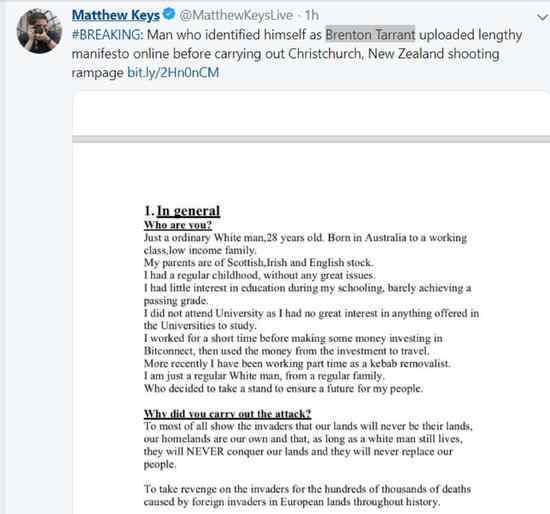This screenshot has width=550, height=514.
Task: Open the bit.ly/2Hn0nCM short link
Action: (x=173, y=73)
